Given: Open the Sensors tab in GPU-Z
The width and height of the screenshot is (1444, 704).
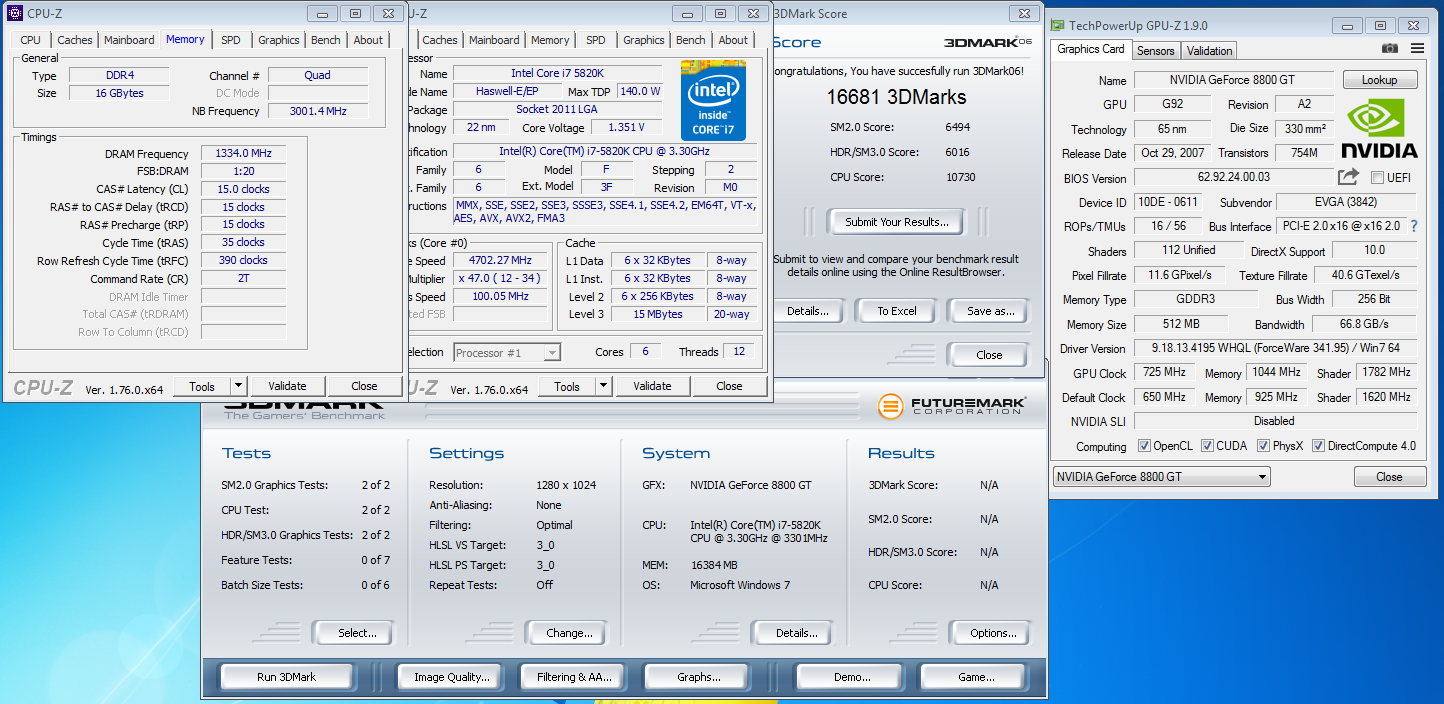Looking at the screenshot, I should 1156,50.
